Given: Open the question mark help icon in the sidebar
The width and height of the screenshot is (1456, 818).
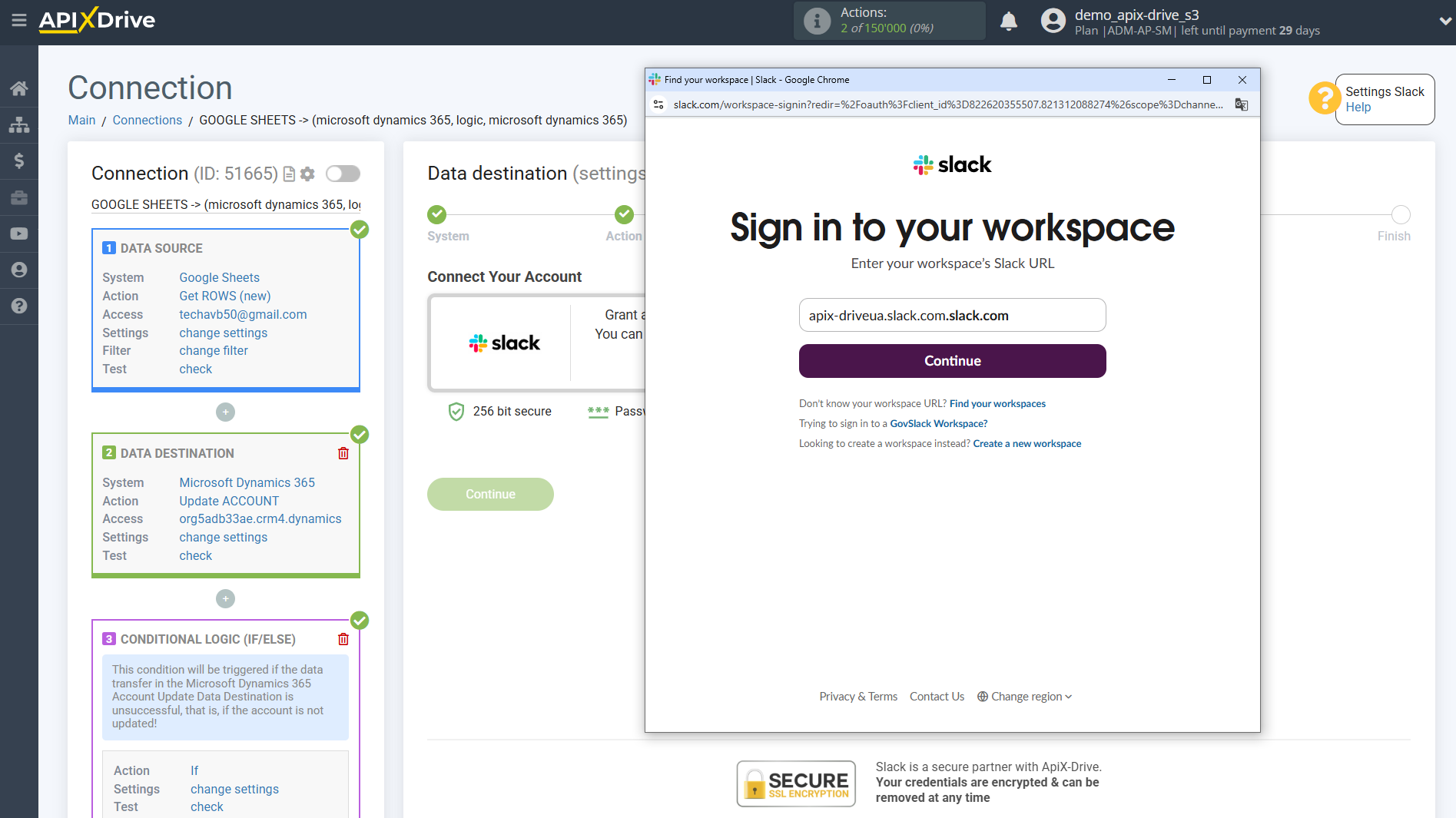Looking at the screenshot, I should point(18,306).
